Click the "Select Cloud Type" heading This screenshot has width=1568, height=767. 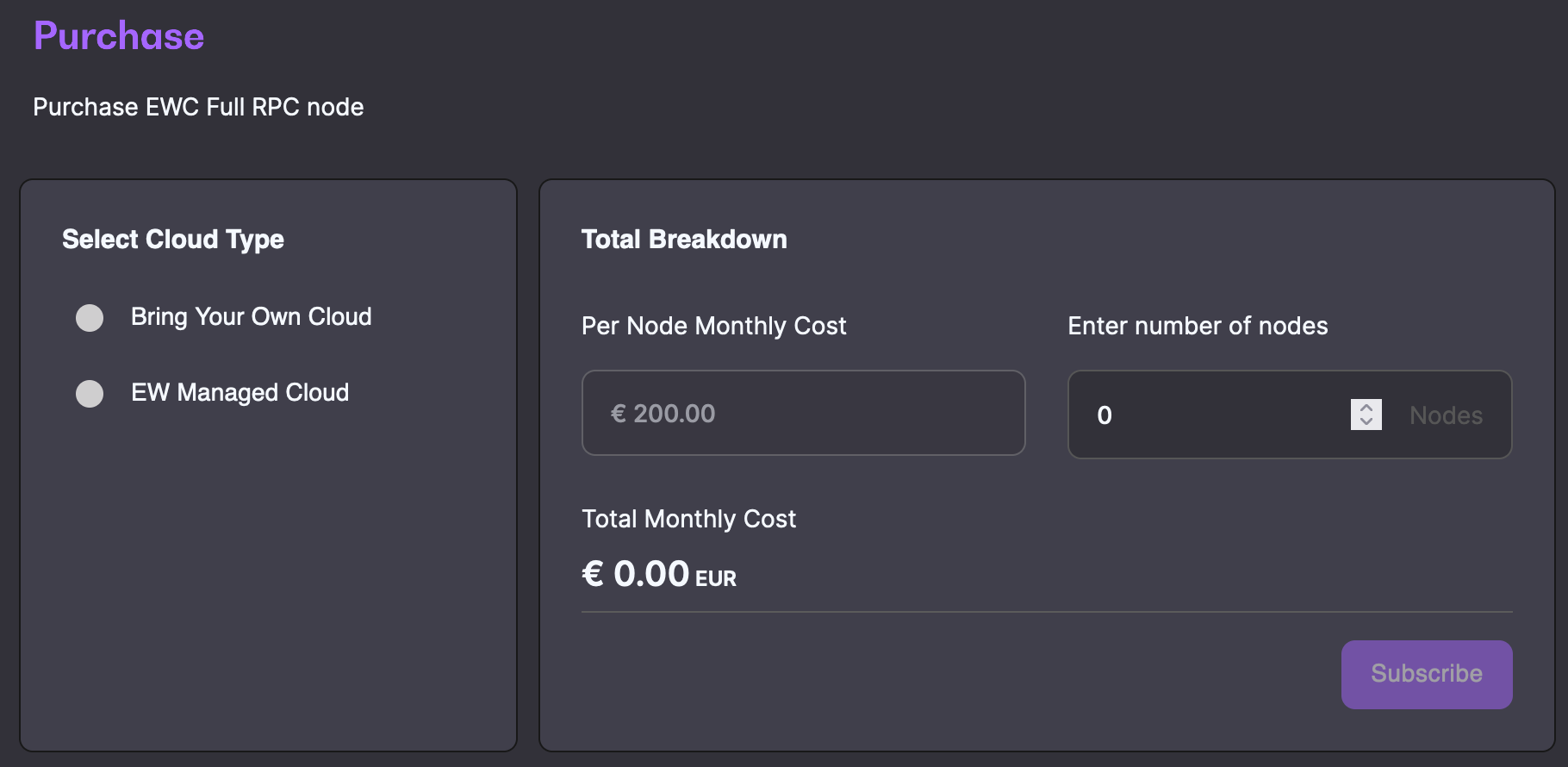173,240
